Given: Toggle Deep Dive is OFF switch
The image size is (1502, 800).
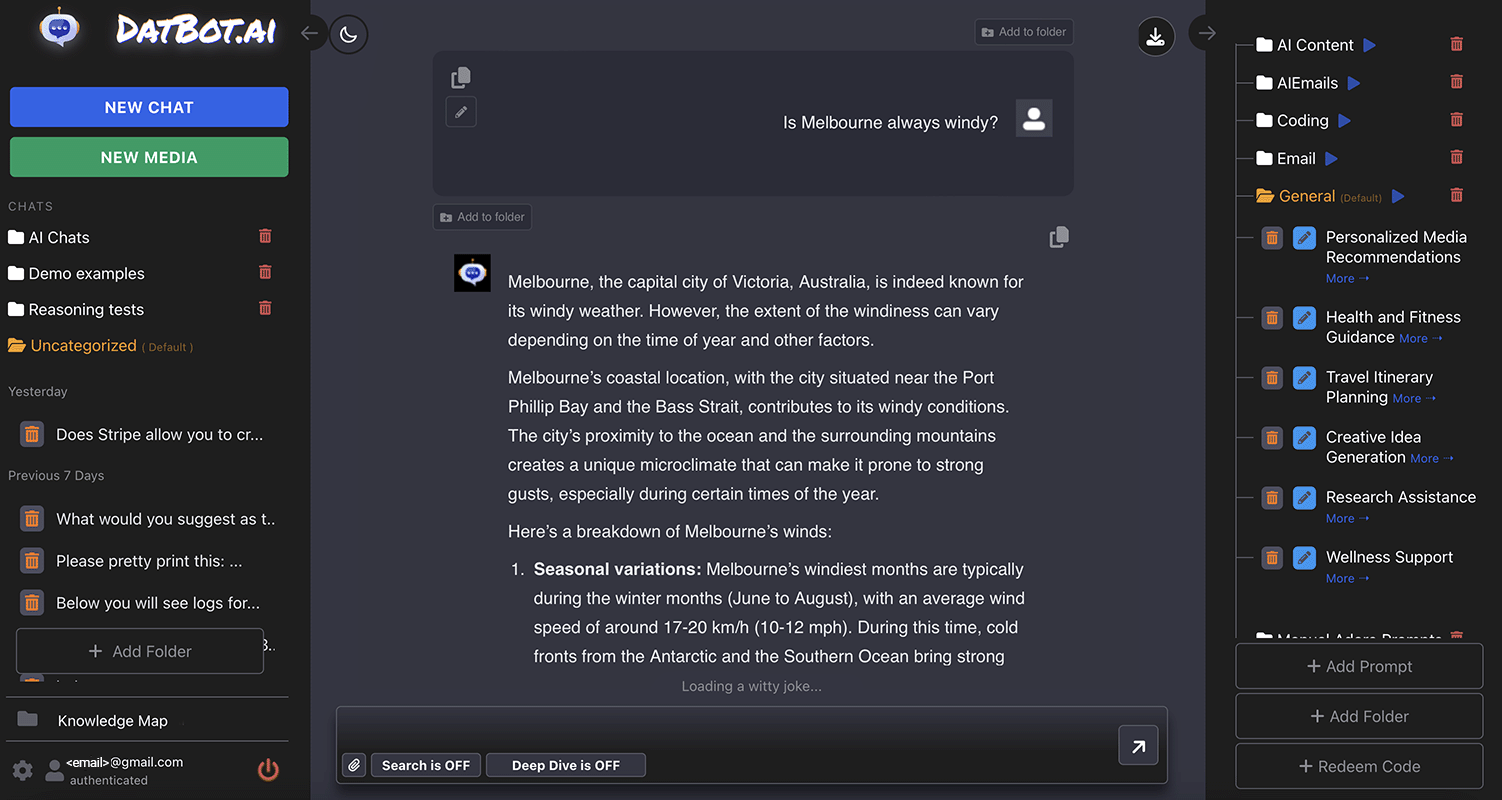Looking at the screenshot, I should 566,765.
